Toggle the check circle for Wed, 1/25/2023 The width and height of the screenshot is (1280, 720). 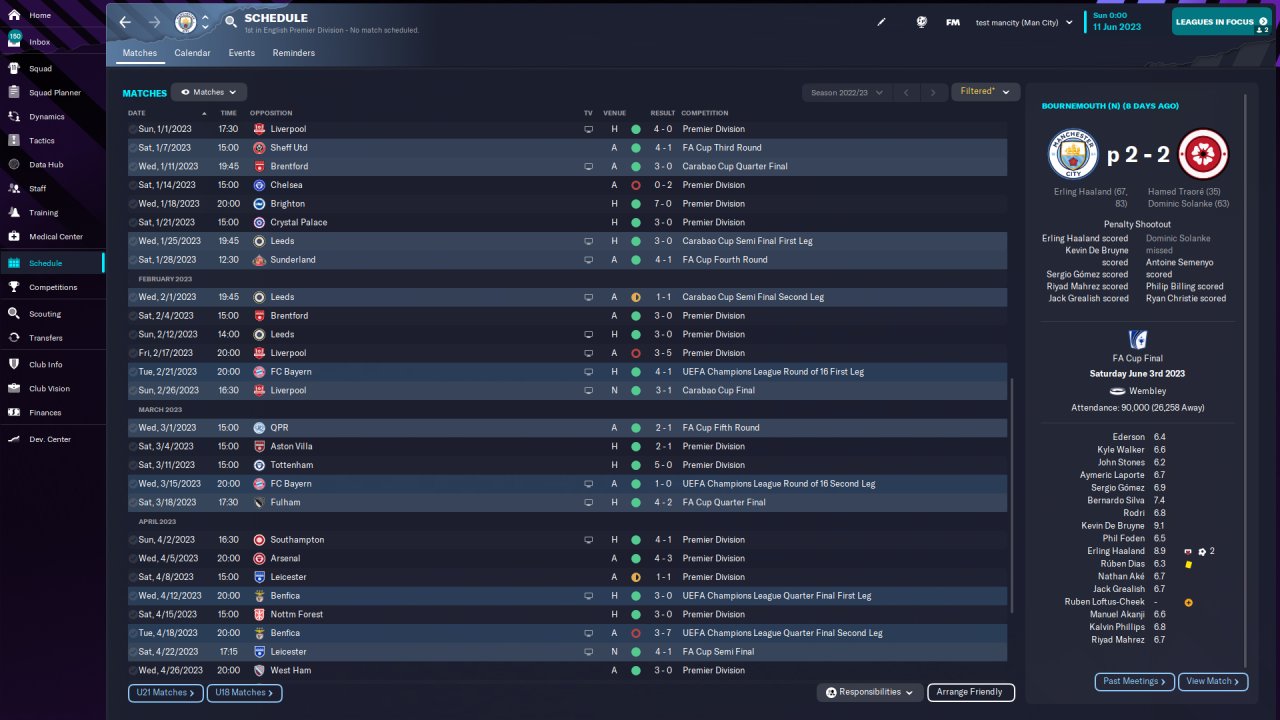[133, 241]
